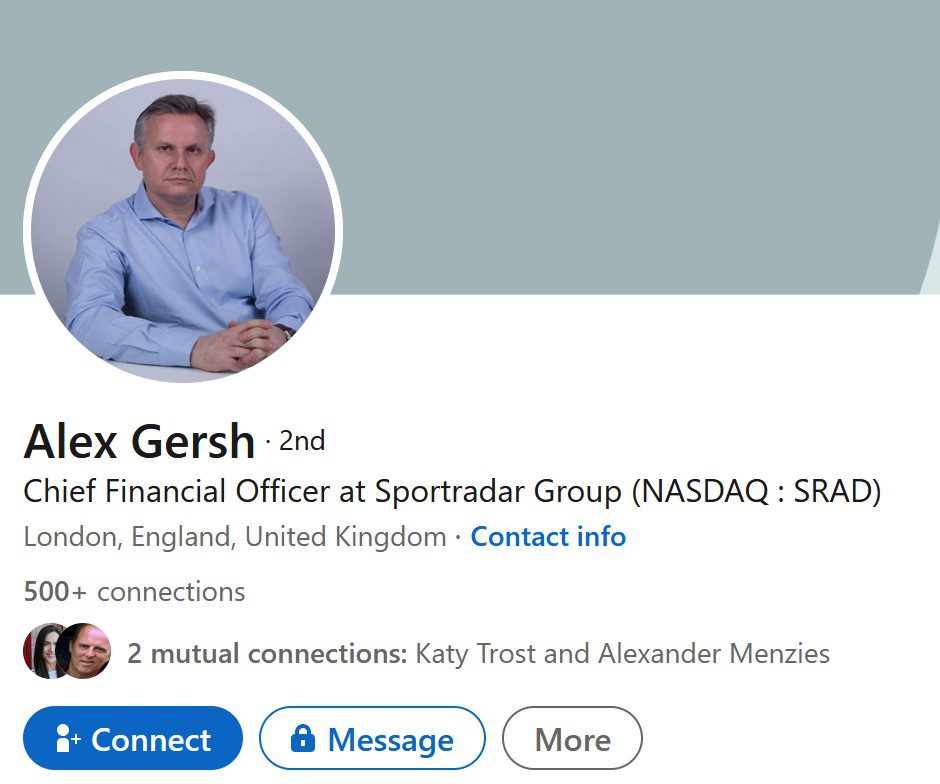Click the 2nd degree connection badge
Image resolution: width=940 pixels, height=784 pixels.
pos(301,441)
